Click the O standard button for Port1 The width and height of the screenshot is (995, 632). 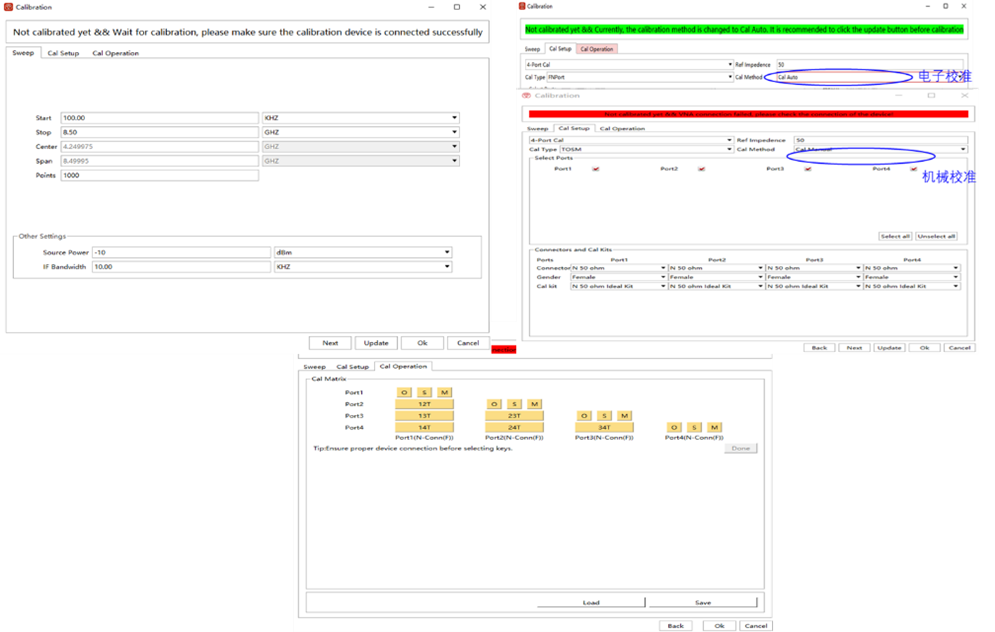pyautogui.click(x=405, y=392)
